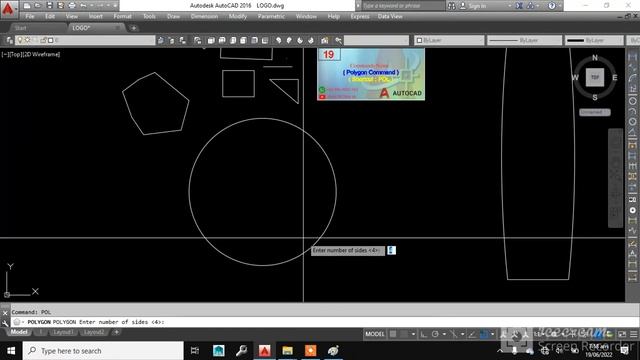
Task: Click the layer states manager icon
Action: click(x=182, y=40)
